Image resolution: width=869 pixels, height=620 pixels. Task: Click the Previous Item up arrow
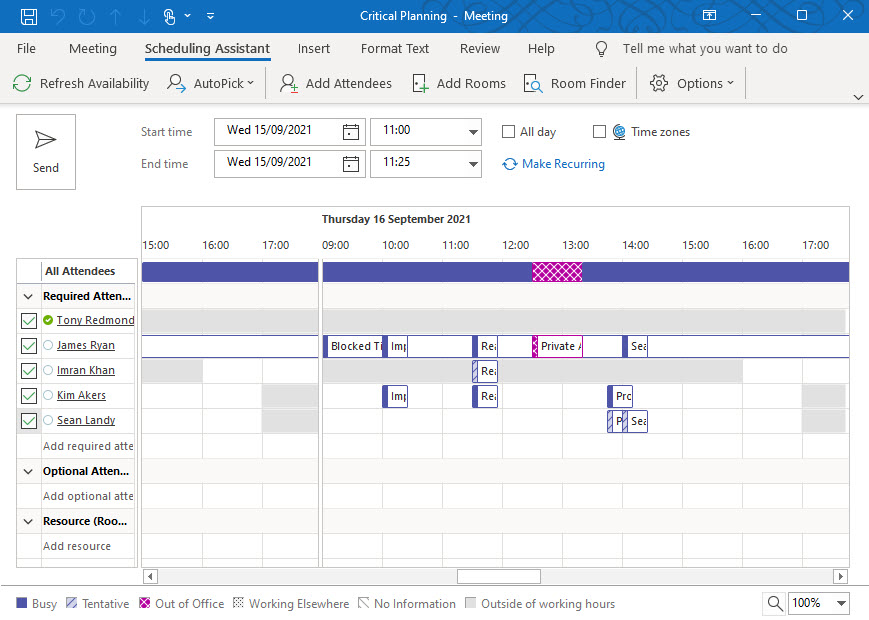point(116,16)
